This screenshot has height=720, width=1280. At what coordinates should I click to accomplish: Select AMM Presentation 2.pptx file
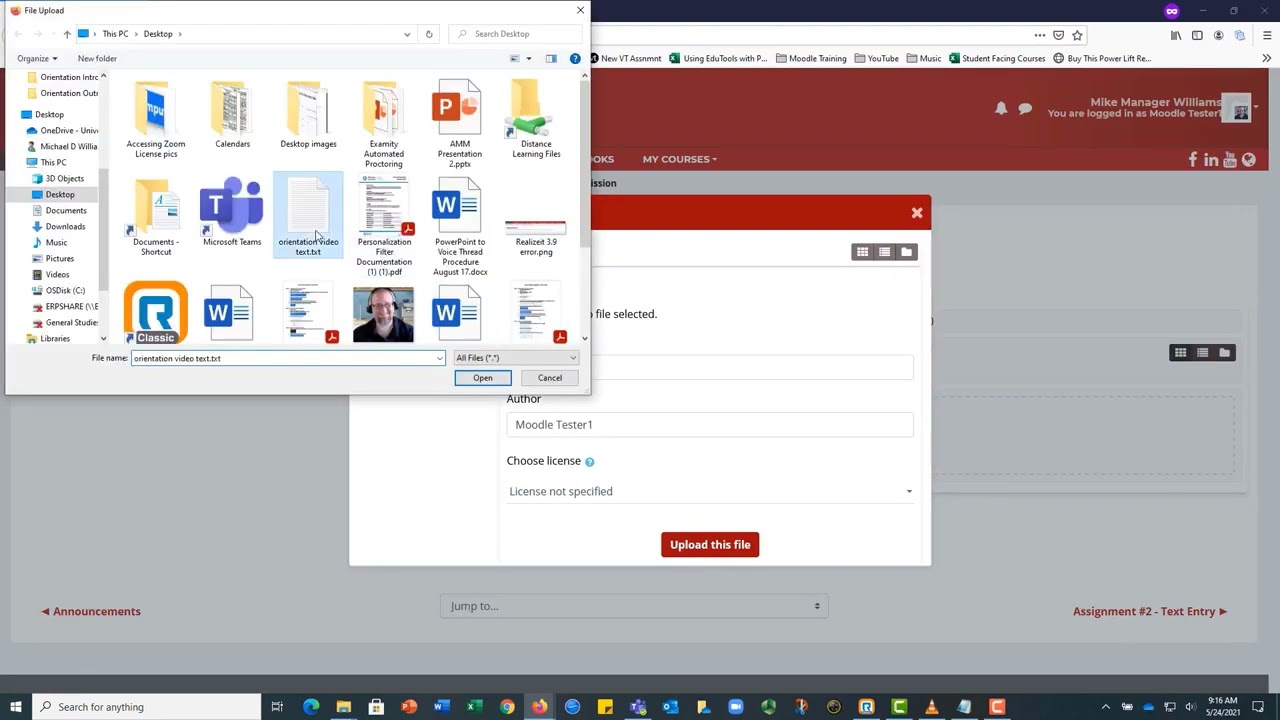pyautogui.click(x=460, y=124)
